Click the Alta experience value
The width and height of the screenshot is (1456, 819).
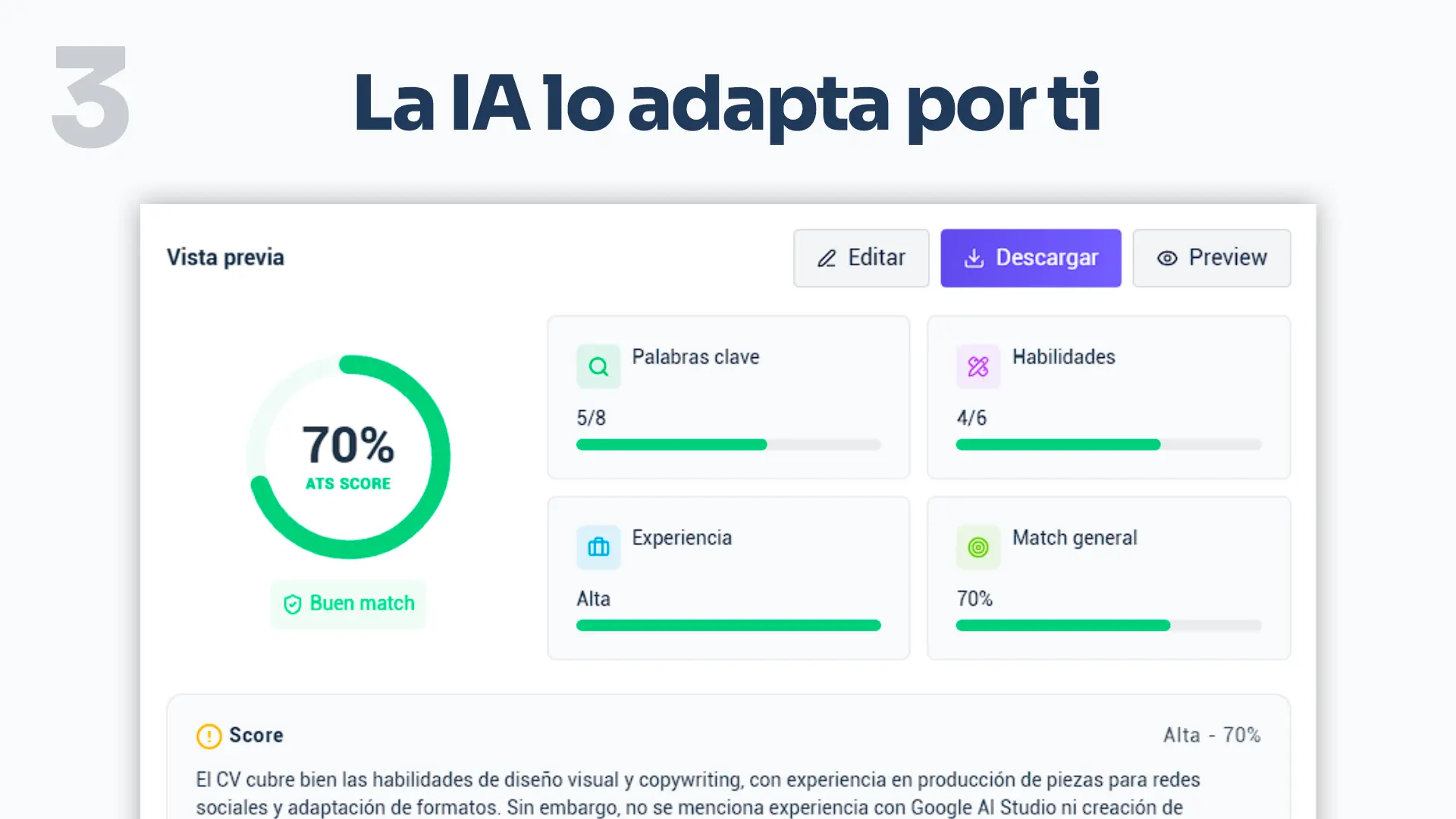coord(593,599)
